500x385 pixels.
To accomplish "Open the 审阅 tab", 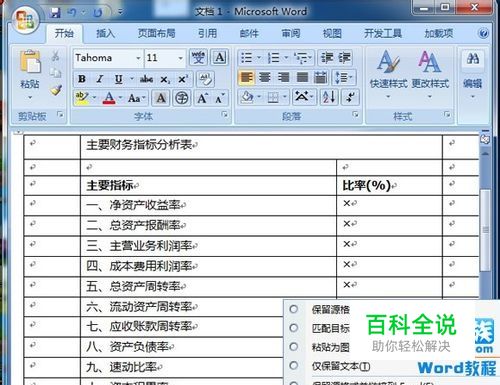I will [x=291, y=33].
